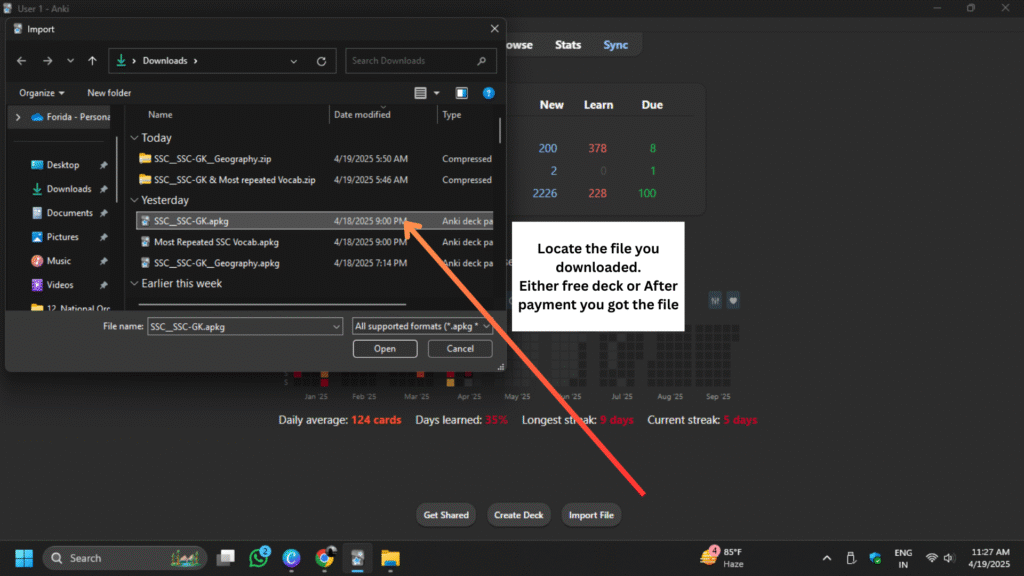Open WhatsApp from the taskbar
Image resolution: width=1024 pixels, height=576 pixels.
(259, 558)
